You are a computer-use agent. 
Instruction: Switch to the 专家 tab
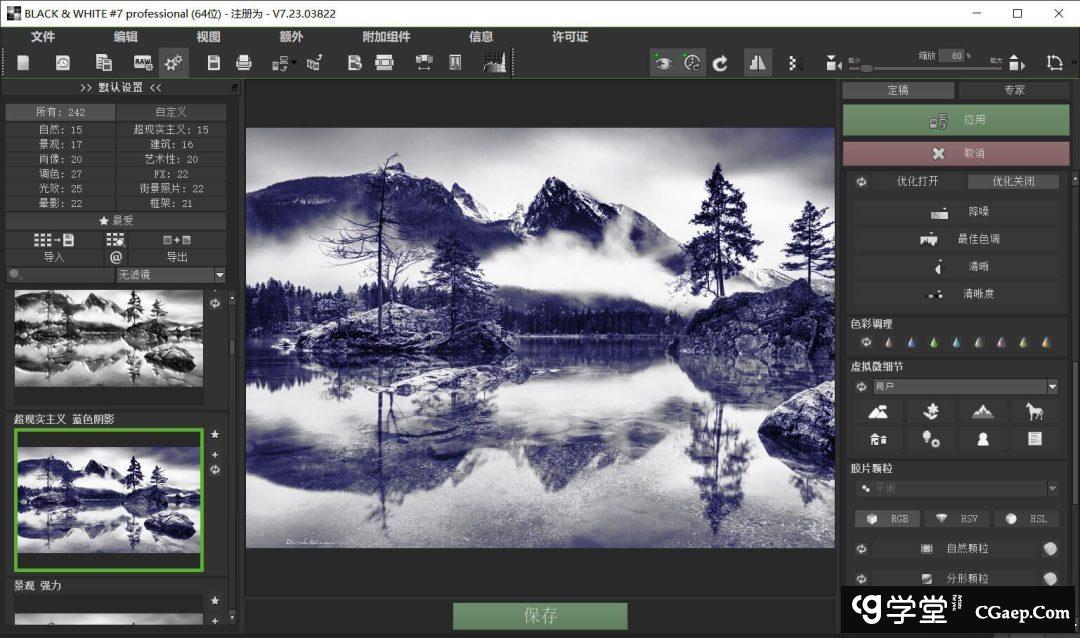tap(1014, 90)
